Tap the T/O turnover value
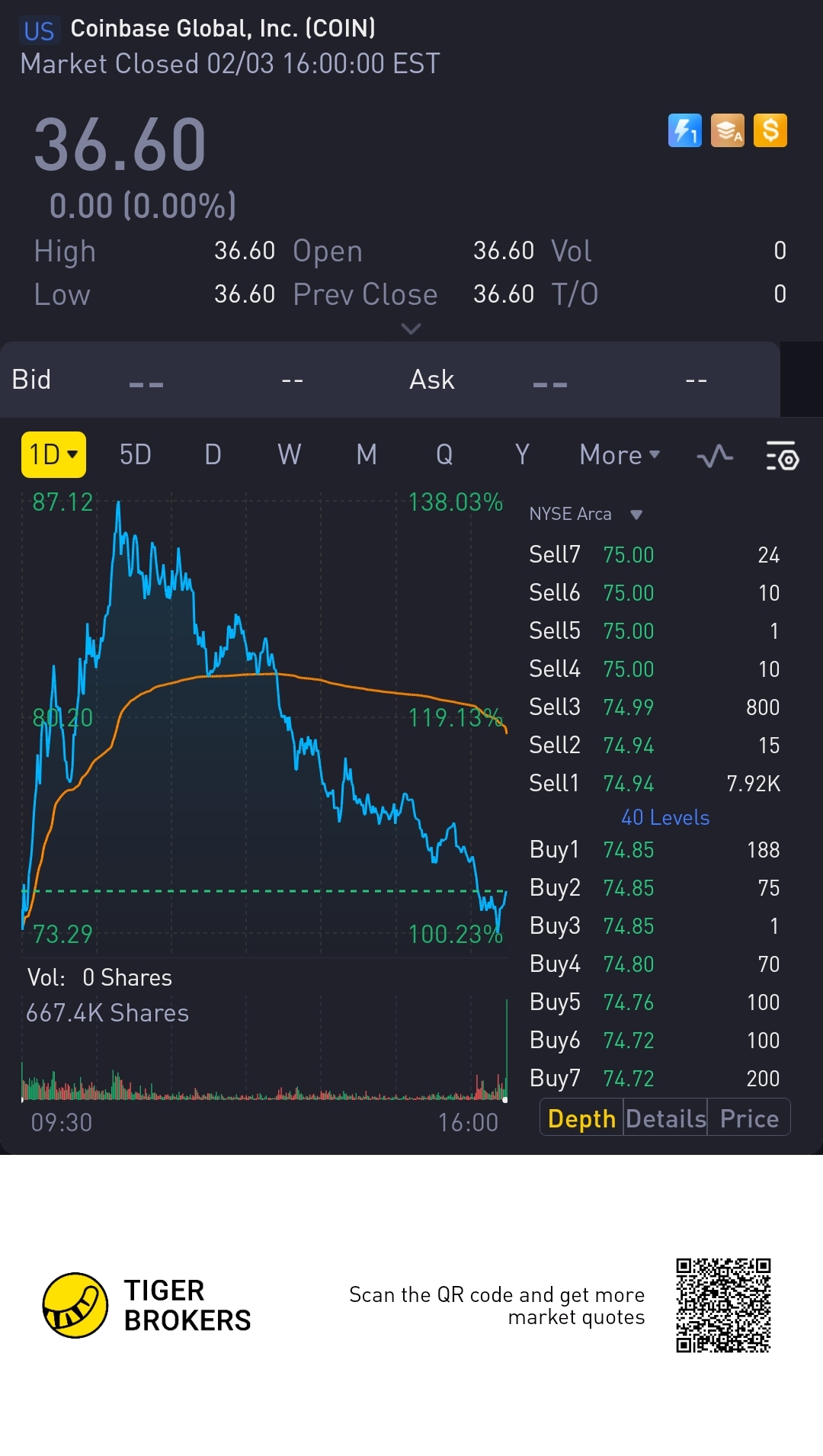 click(x=780, y=294)
